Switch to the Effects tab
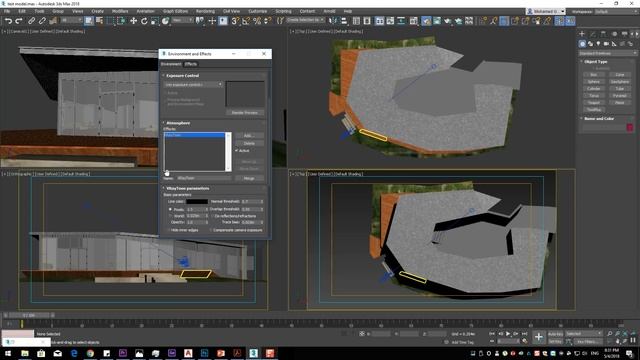Viewport: 640px width, 360px height. coord(191,64)
